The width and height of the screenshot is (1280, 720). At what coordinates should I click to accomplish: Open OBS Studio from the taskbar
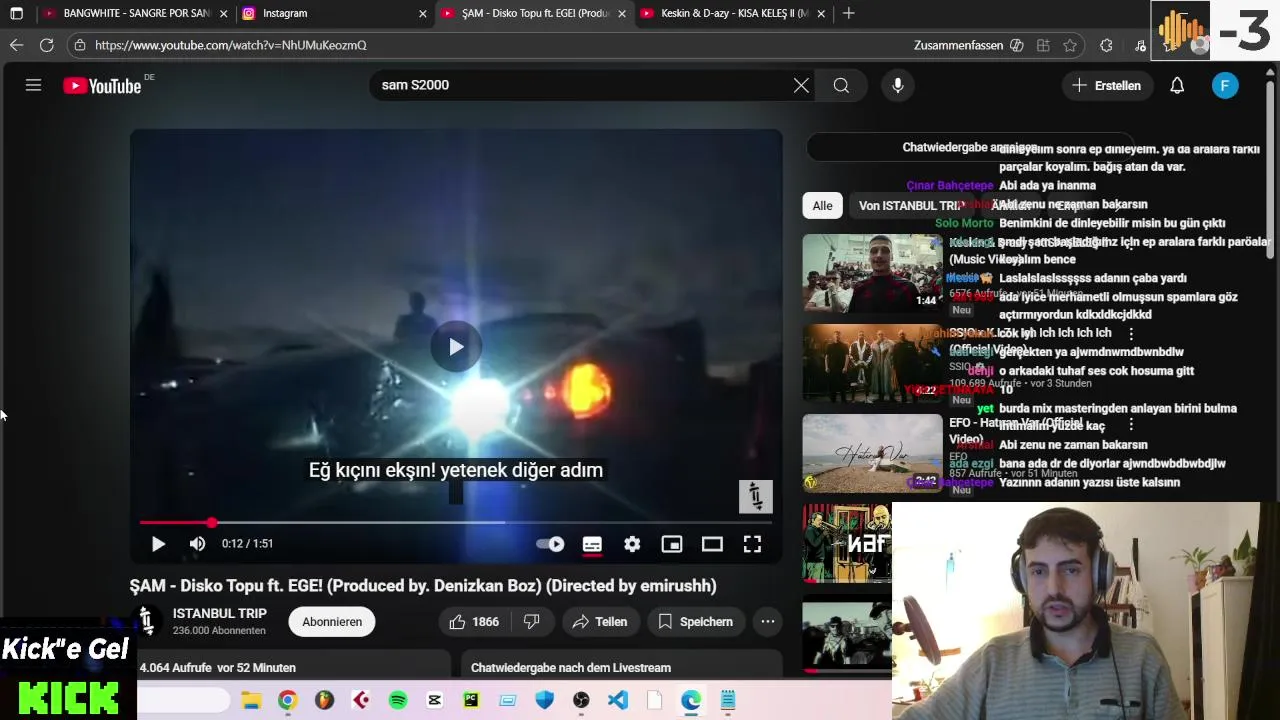click(x=581, y=701)
